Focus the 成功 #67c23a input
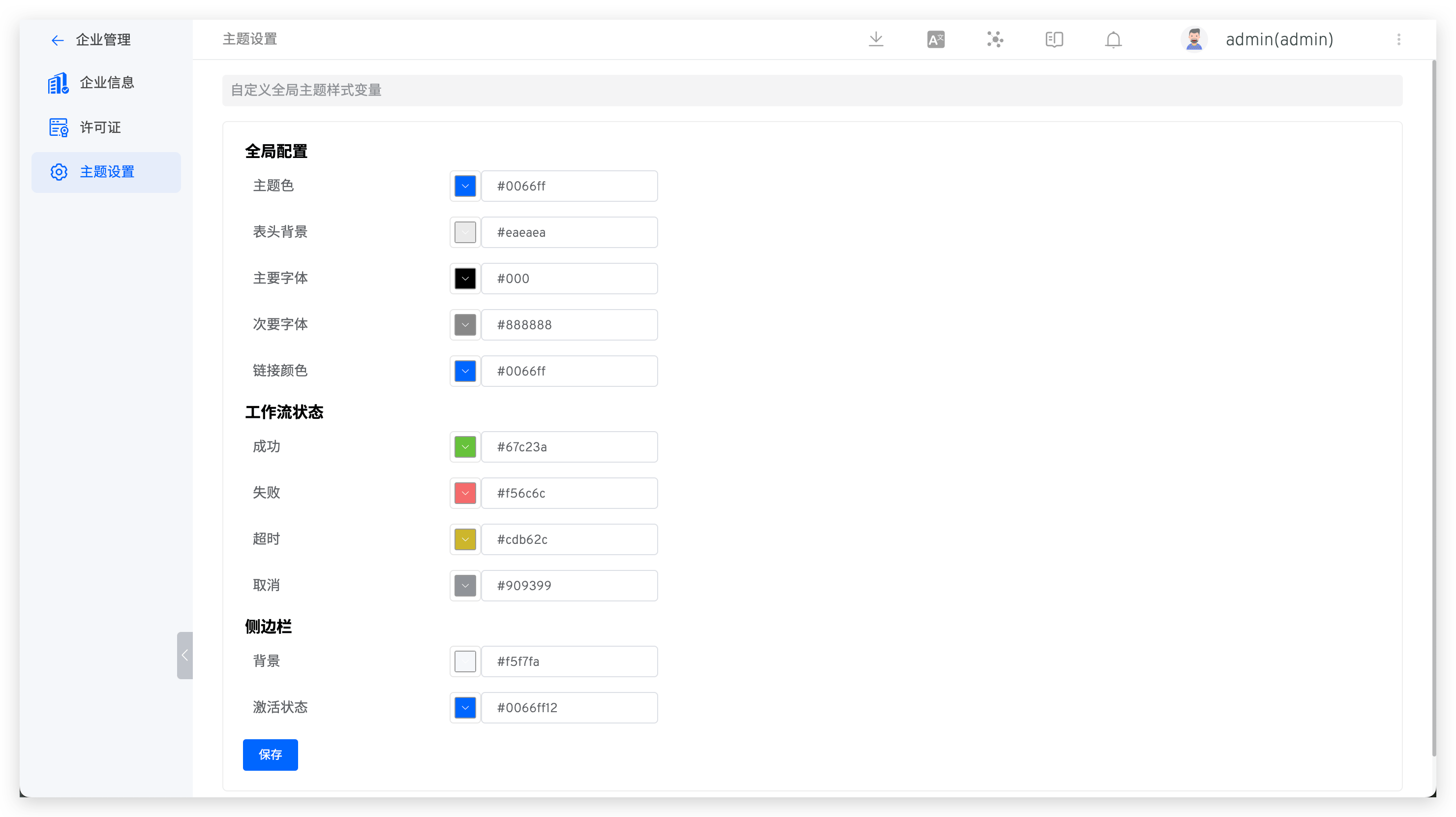The width and height of the screenshot is (1456, 817). [569, 447]
